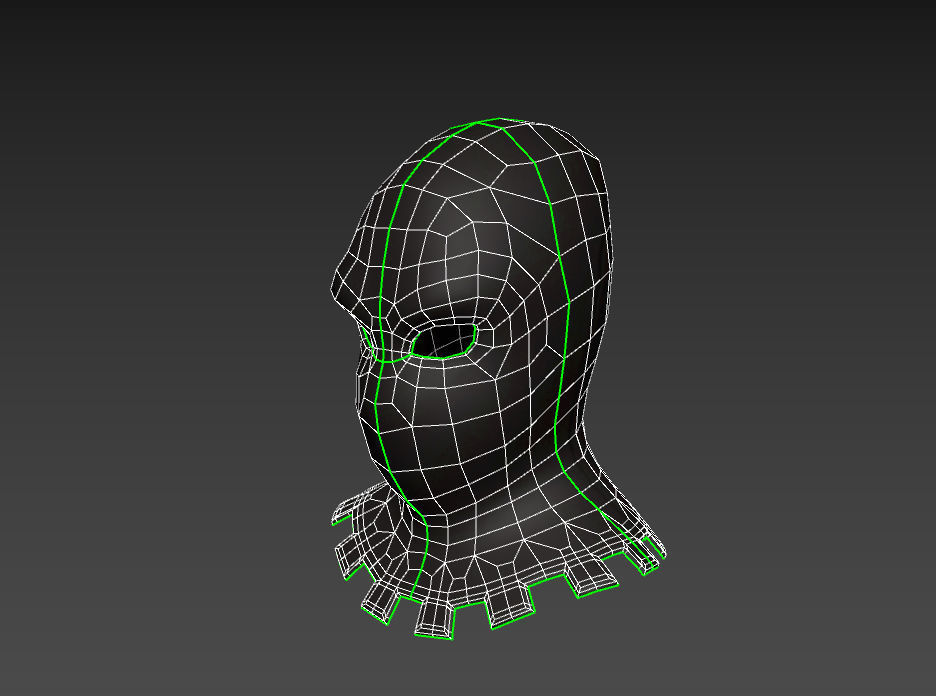
Task: Pick the green-outlined eye hole border
Action: tap(443, 340)
